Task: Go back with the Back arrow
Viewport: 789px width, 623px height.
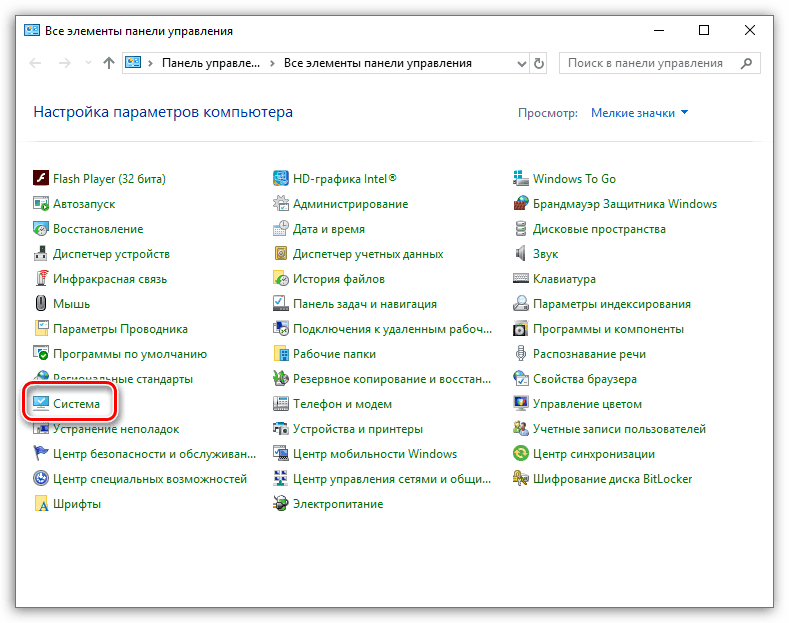Action: [36, 63]
